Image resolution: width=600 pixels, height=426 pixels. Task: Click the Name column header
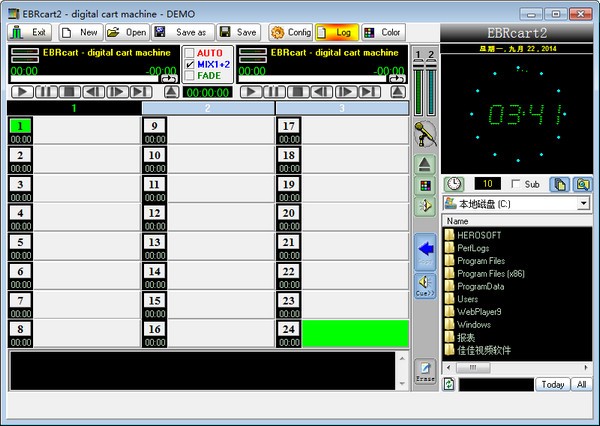point(517,221)
